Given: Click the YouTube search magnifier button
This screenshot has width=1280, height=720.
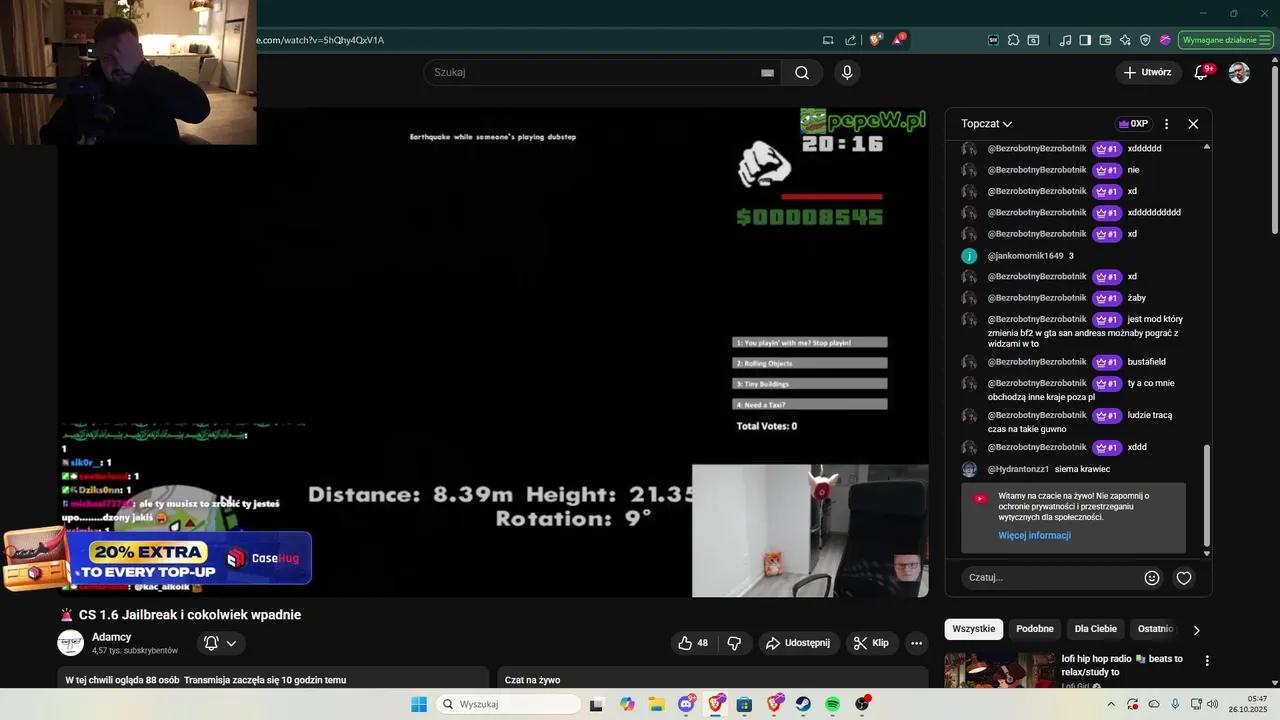Looking at the screenshot, I should pyautogui.click(x=802, y=73).
